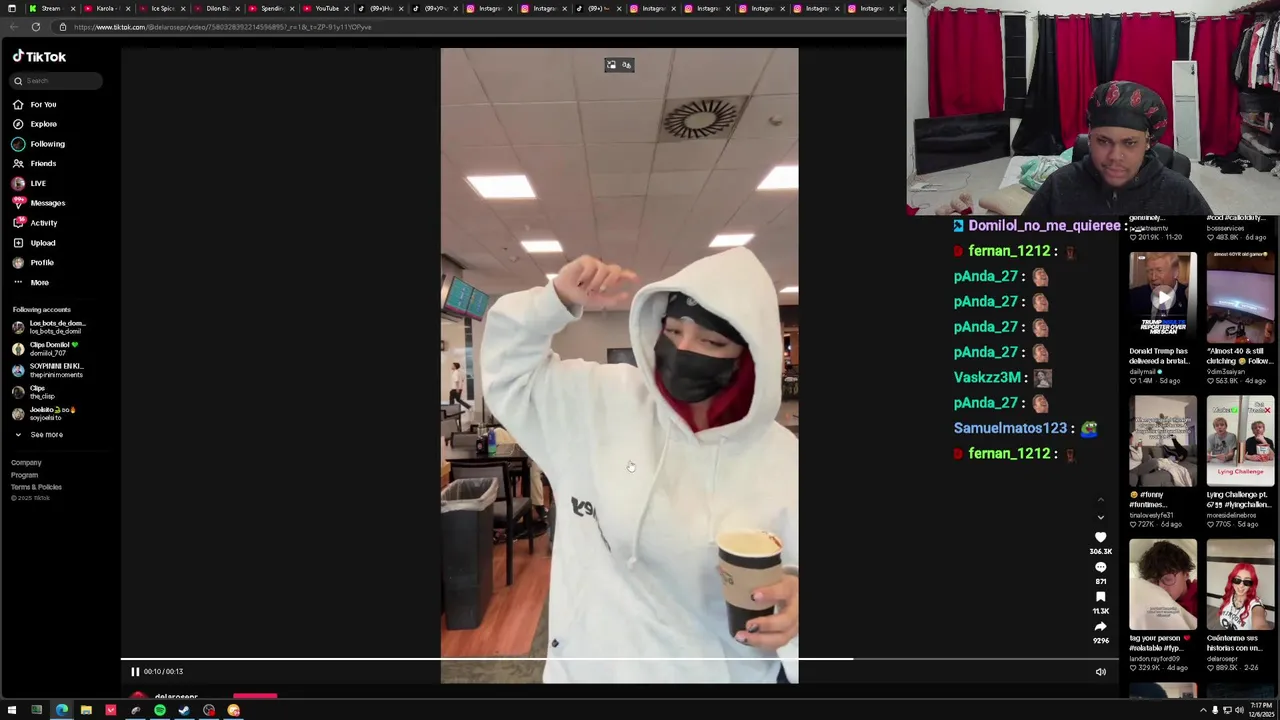Go to the previous video up chevron

pyautogui.click(x=1100, y=500)
